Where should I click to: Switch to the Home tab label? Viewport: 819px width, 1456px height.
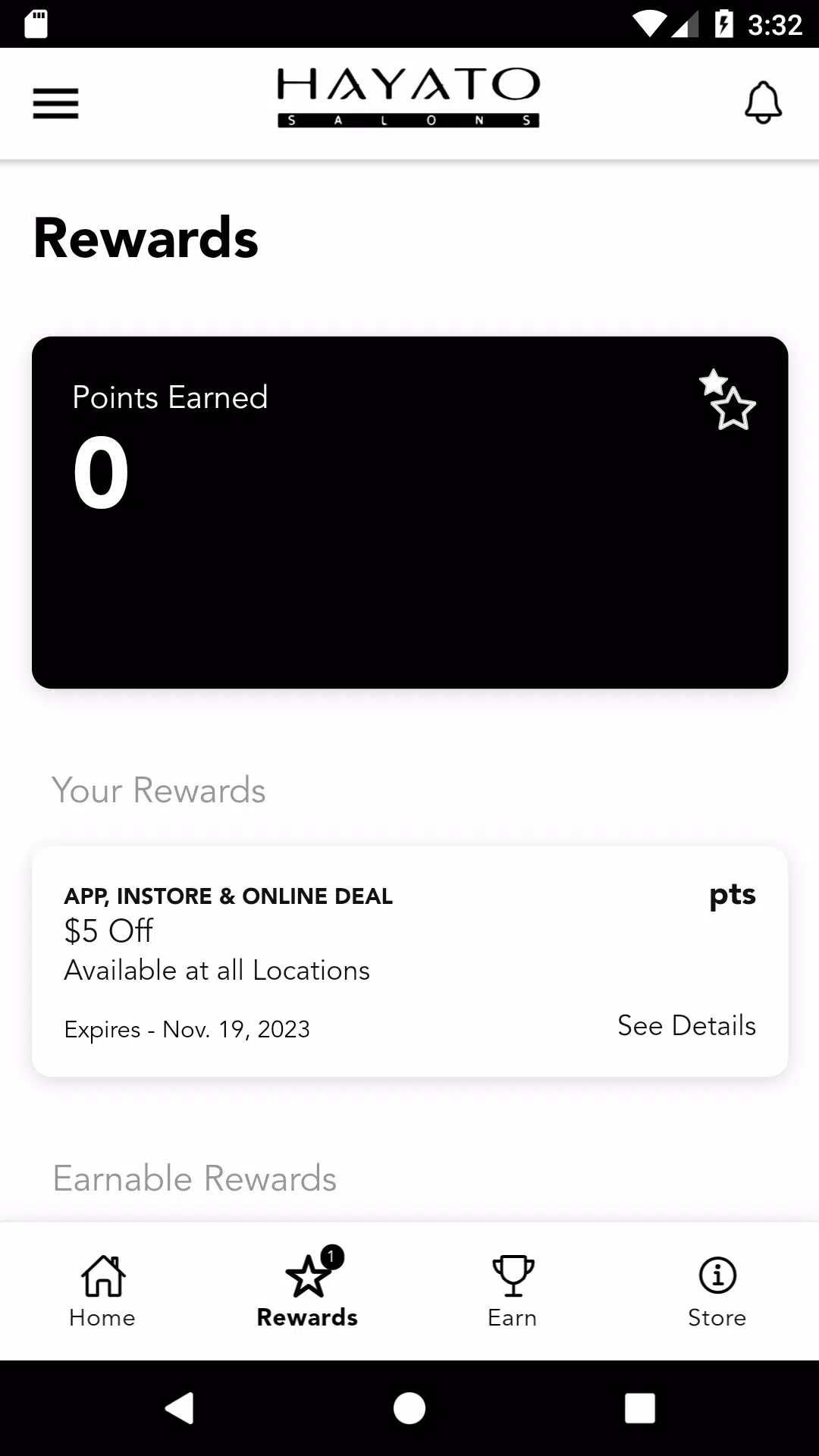[102, 1318]
